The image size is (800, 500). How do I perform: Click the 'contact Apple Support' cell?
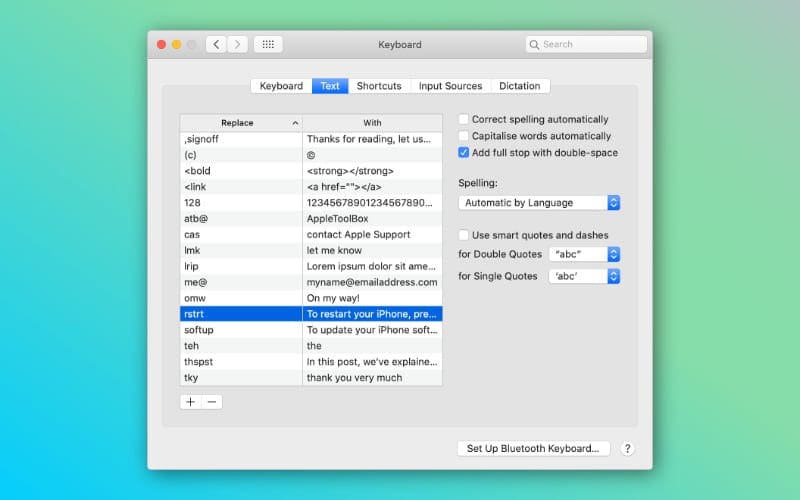click(372, 235)
